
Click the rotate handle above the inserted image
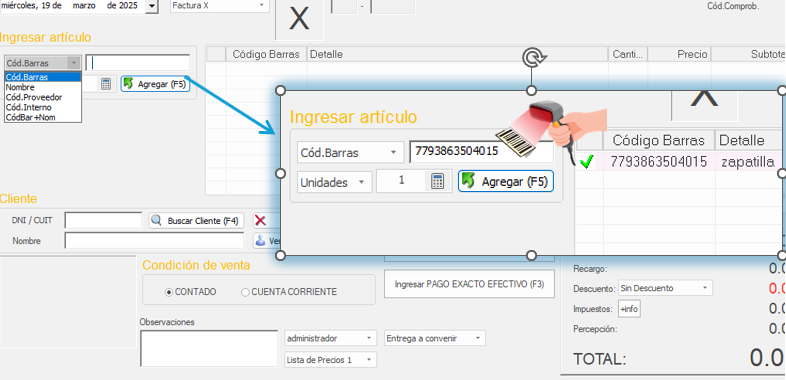pyautogui.click(x=531, y=58)
